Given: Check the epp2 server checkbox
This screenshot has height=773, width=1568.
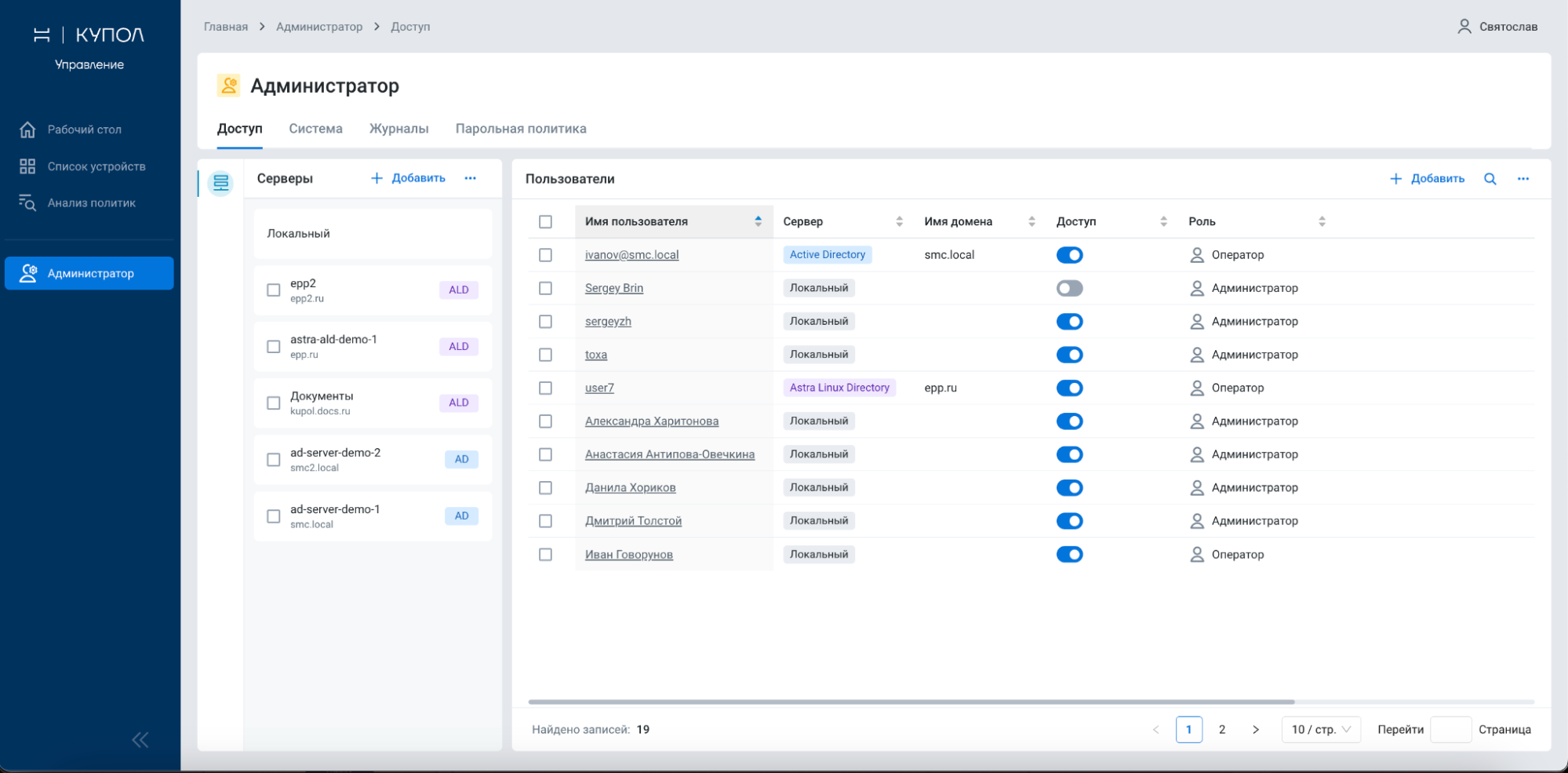Looking at the screenshot, I should point(274,290).
